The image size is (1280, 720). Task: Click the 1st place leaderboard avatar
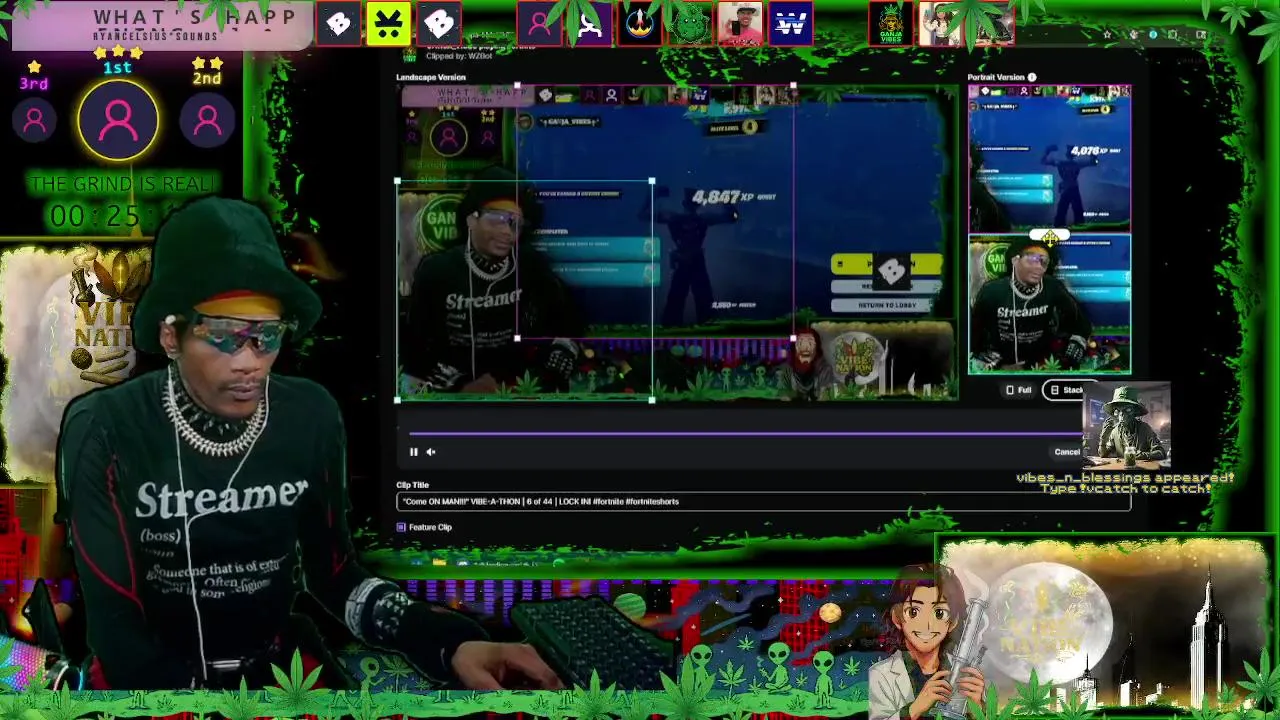click(x=118, y=121)
